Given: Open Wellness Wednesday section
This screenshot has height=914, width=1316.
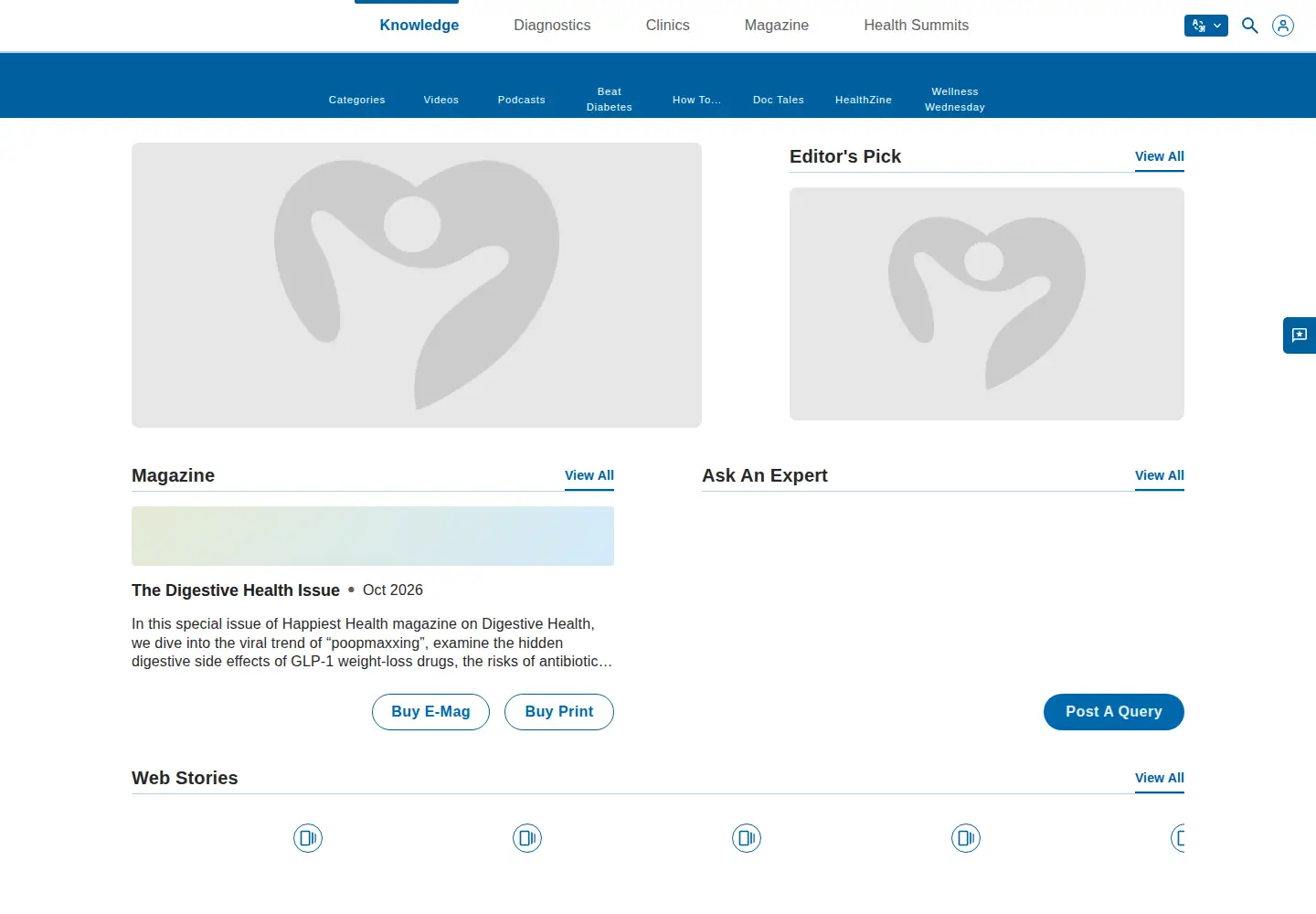Looking at the screenshot, I should point(955,100).
